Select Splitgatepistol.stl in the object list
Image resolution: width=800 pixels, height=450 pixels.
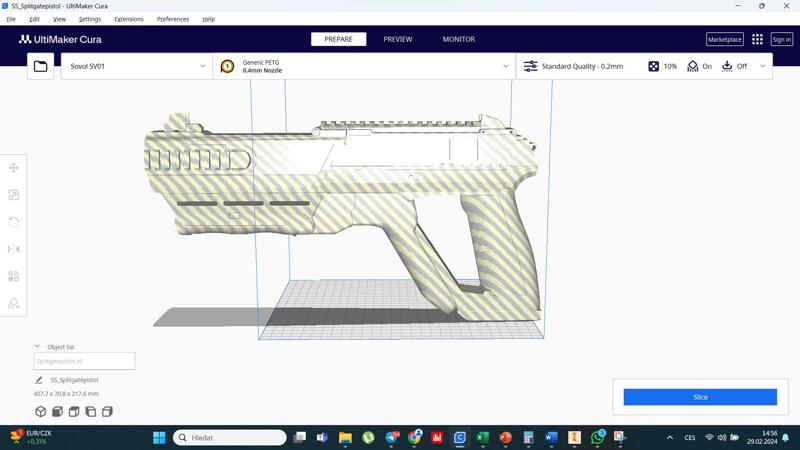point(85,361)
